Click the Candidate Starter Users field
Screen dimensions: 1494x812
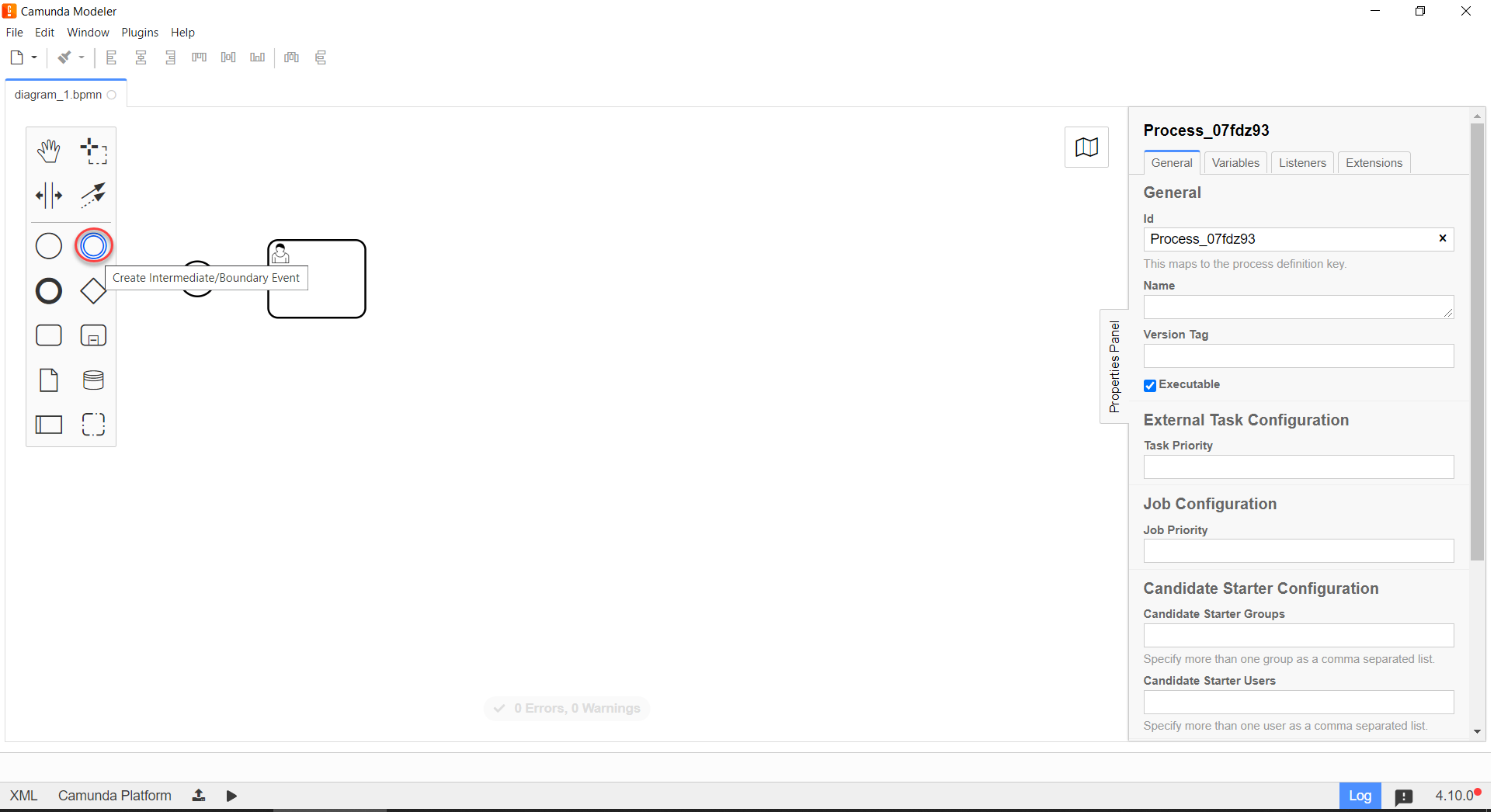1298,703
